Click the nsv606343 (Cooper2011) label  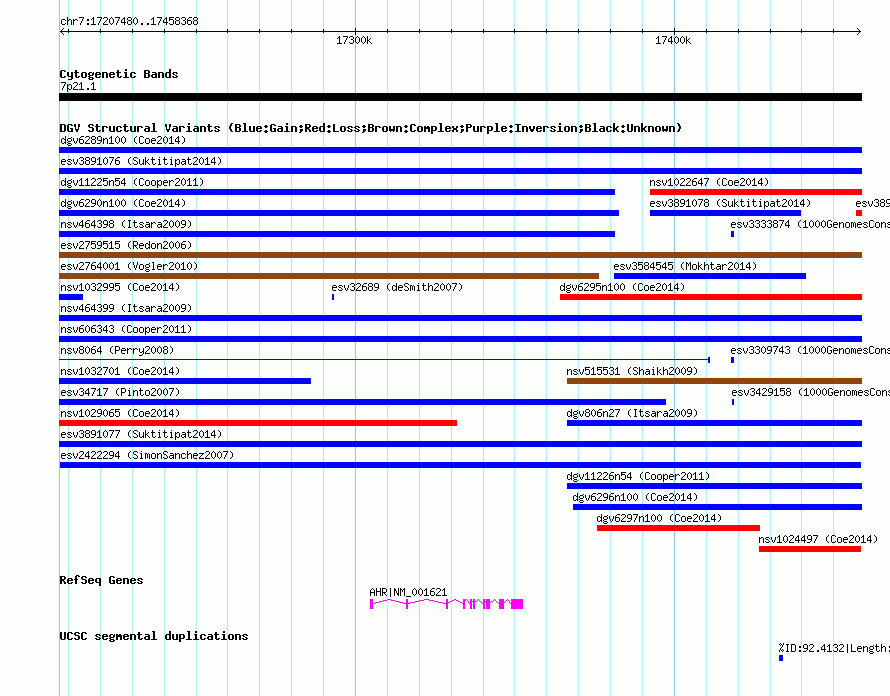(126, 329)
